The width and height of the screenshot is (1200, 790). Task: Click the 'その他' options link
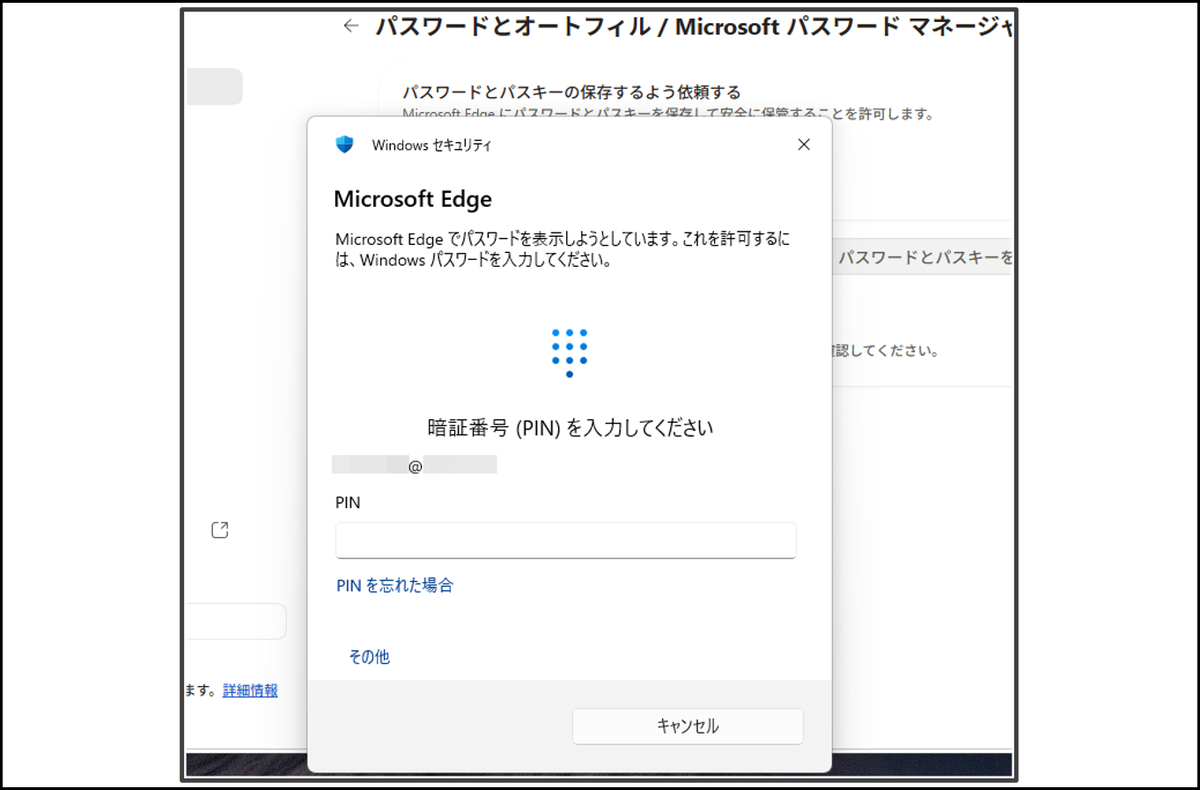pos(369,657)
